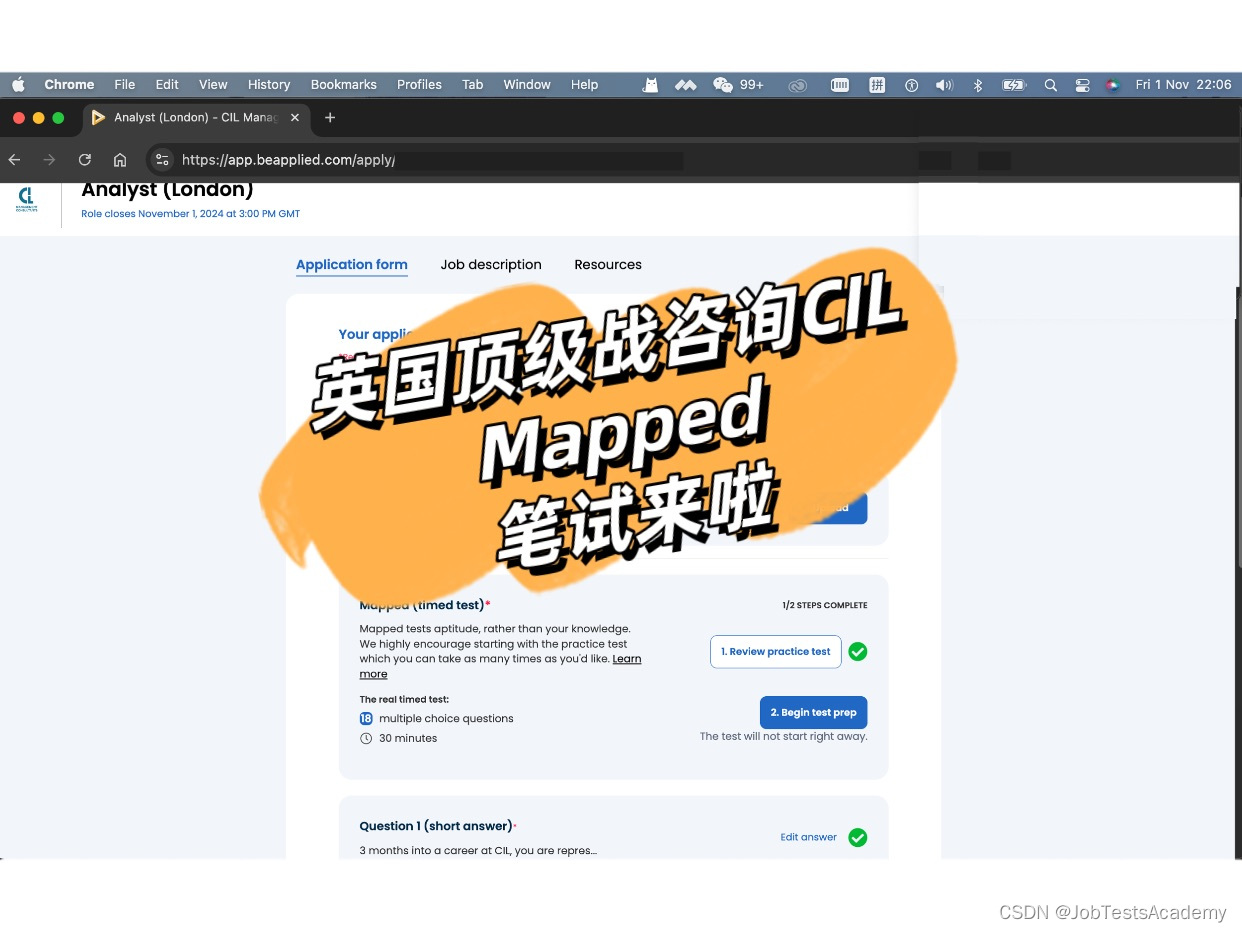Click the partially hidden blue upload button
Viewport: 1242px width, 932px height.
838,507
